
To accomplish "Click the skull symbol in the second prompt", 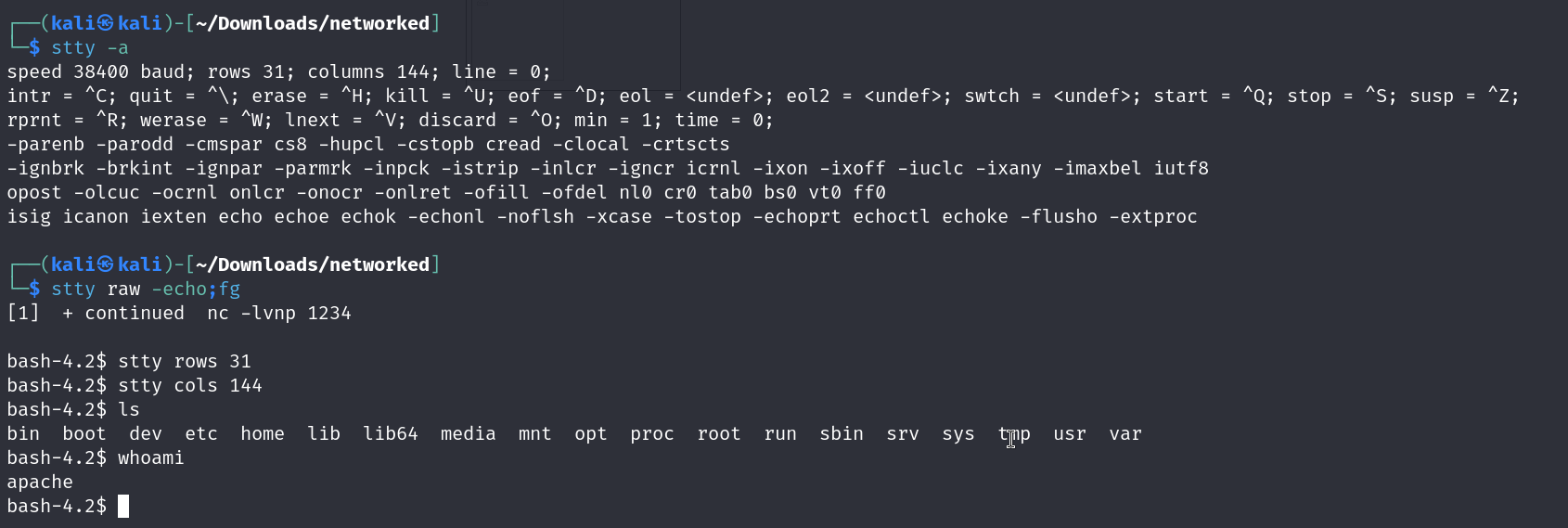I will (106, 264).
